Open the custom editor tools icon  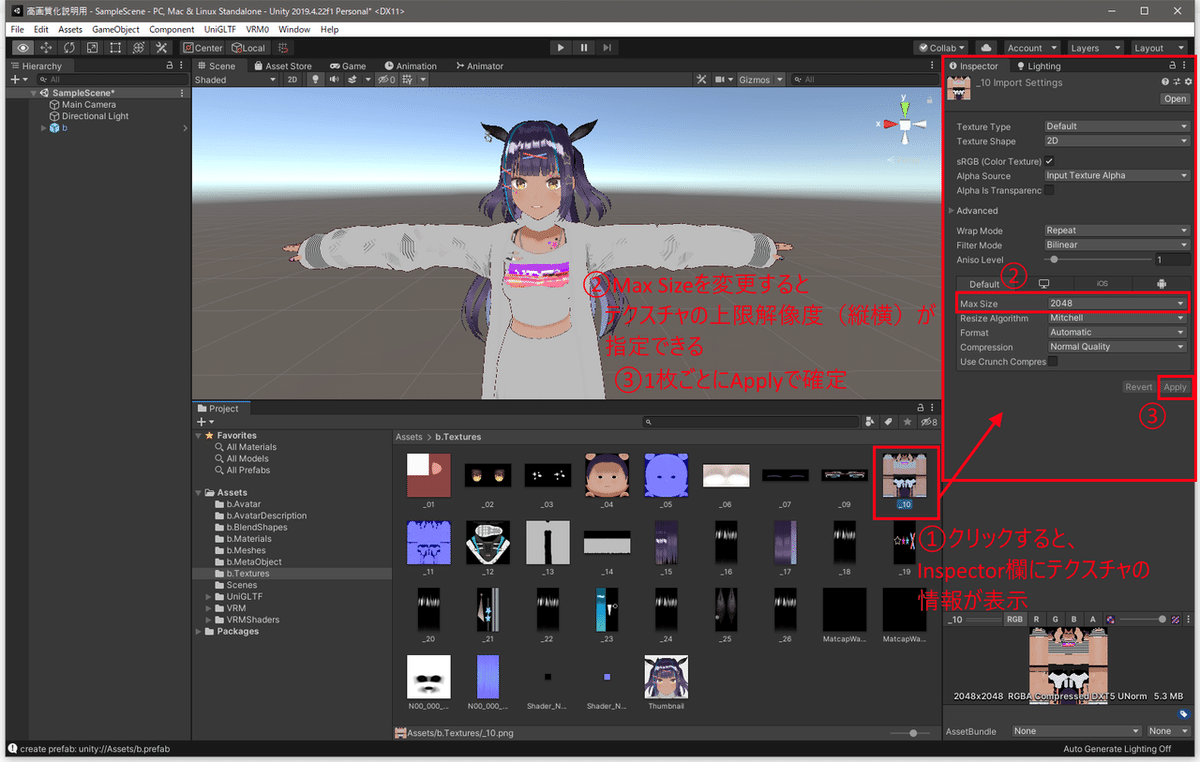[161, 47]
